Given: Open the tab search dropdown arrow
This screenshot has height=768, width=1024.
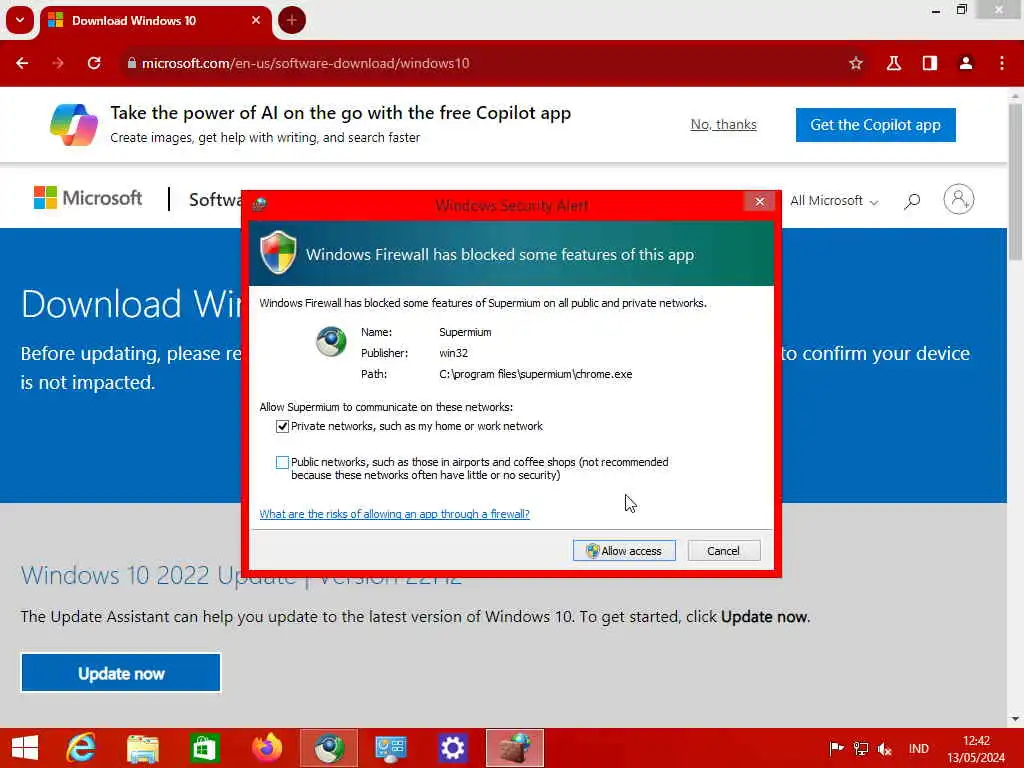Looking at the screenshot, I should pyautogui.click(x=20, y=20).
